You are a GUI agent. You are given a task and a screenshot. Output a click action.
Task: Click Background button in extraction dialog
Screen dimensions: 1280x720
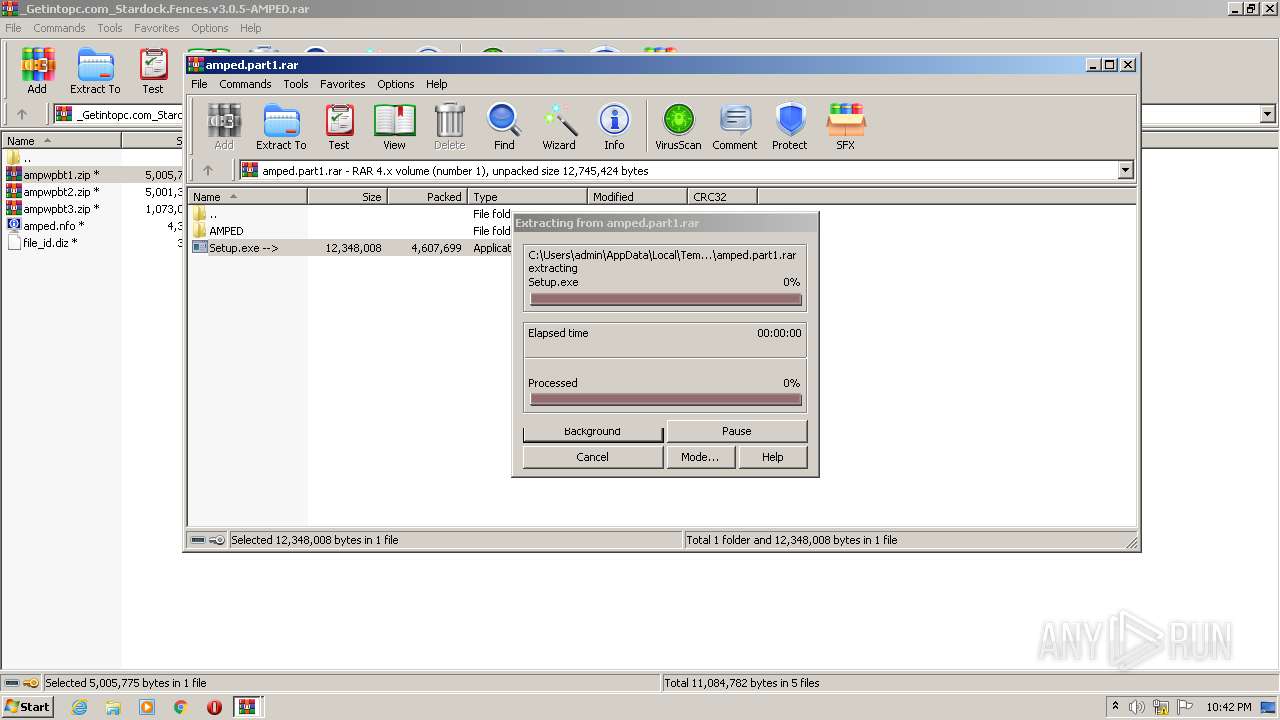pos(592,431)
